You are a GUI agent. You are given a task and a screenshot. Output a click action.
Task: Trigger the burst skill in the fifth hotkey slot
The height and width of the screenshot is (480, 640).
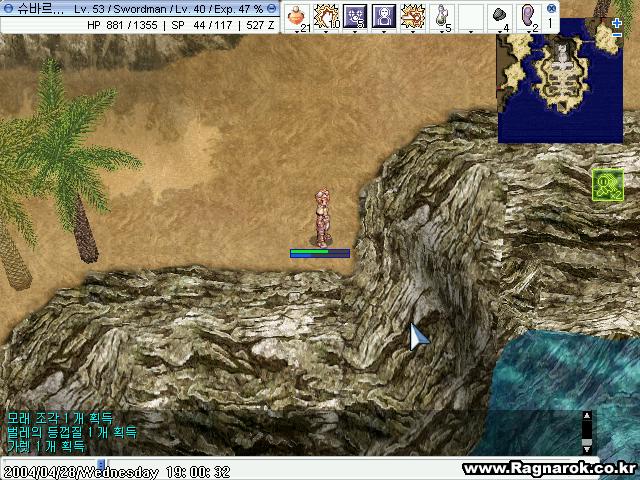point(412,16)
